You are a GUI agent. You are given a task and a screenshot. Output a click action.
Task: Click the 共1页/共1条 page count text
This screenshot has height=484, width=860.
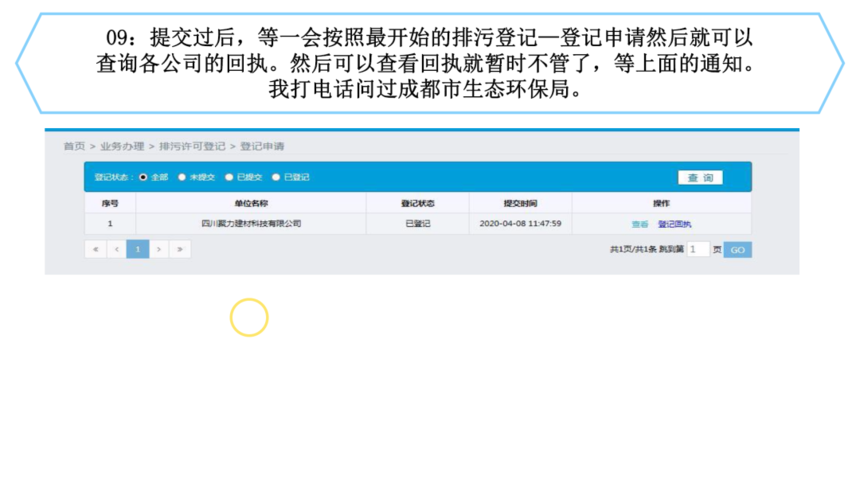tap(633, 250)
